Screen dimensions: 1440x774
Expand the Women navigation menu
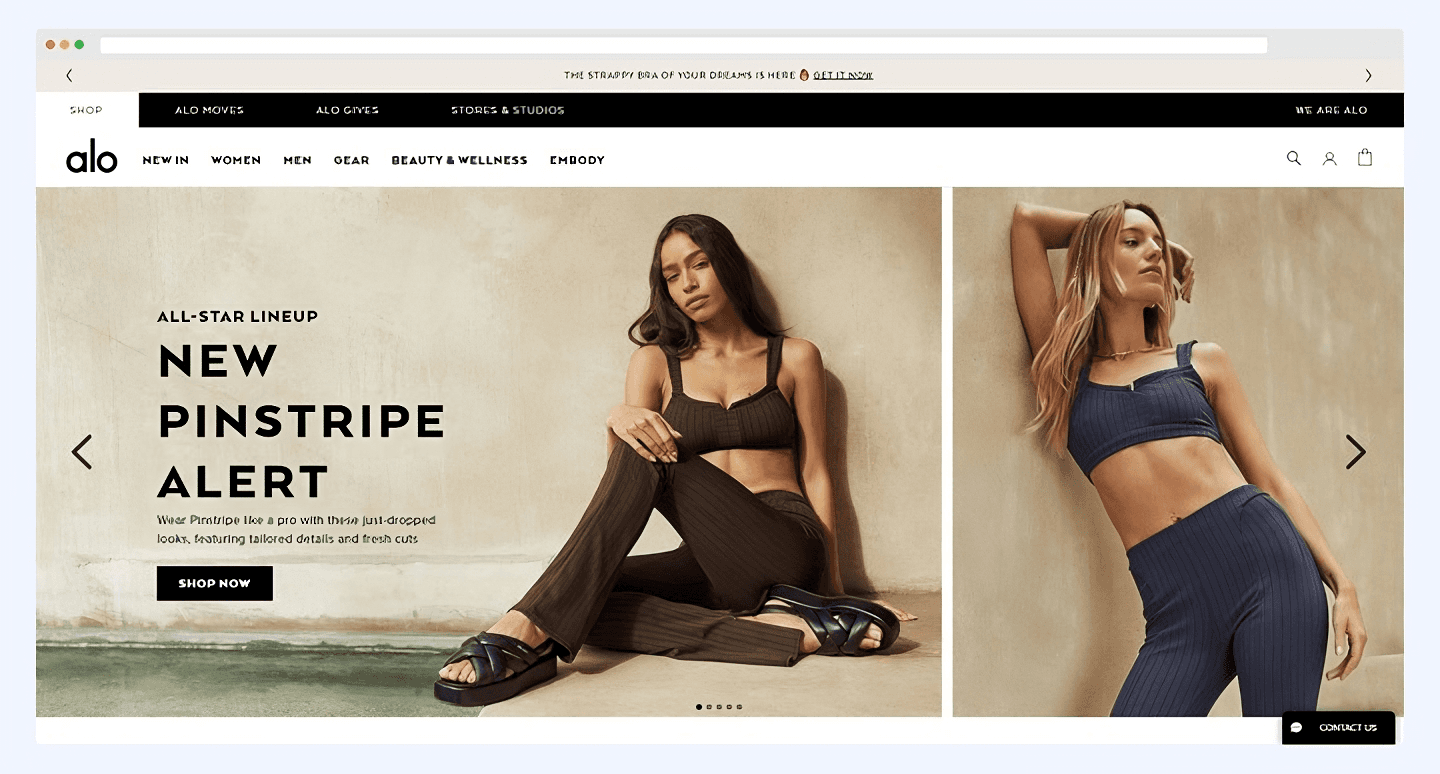[236, 160]
